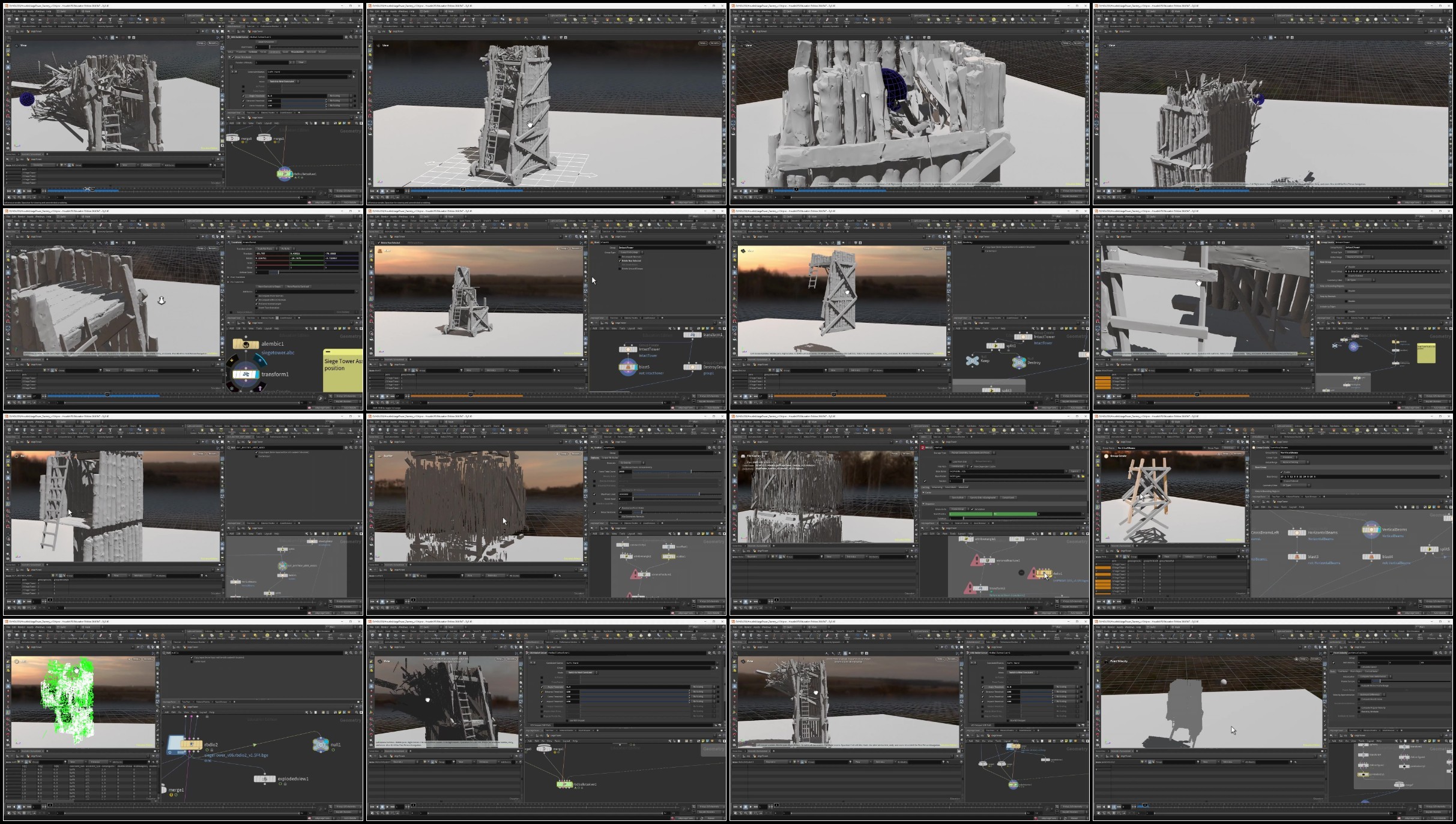
Task: Toggle Enable checkbox under VerticalBeams Base Group
Action: [1281, 472]
